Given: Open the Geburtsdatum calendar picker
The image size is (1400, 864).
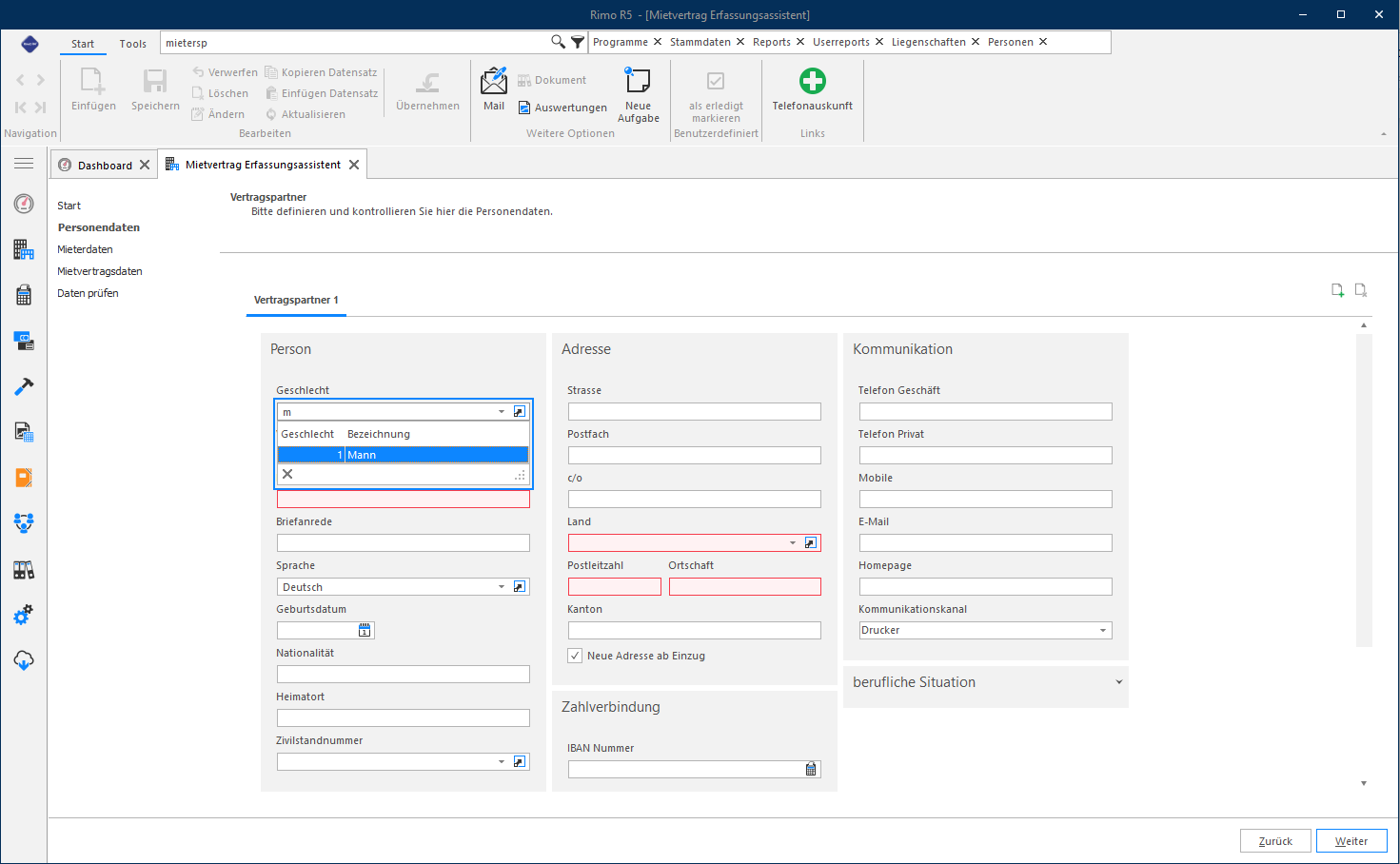Looking at the screenshot, I should click(x=365, y=630).
